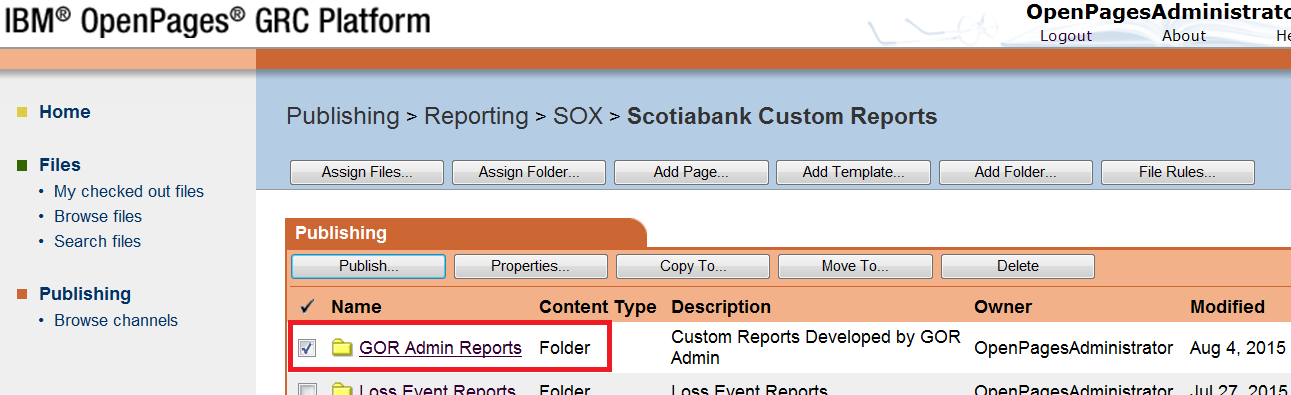This screenshot has width=1291, height=395.
Task: Open My checked out files
Action: tap(129, 191)
